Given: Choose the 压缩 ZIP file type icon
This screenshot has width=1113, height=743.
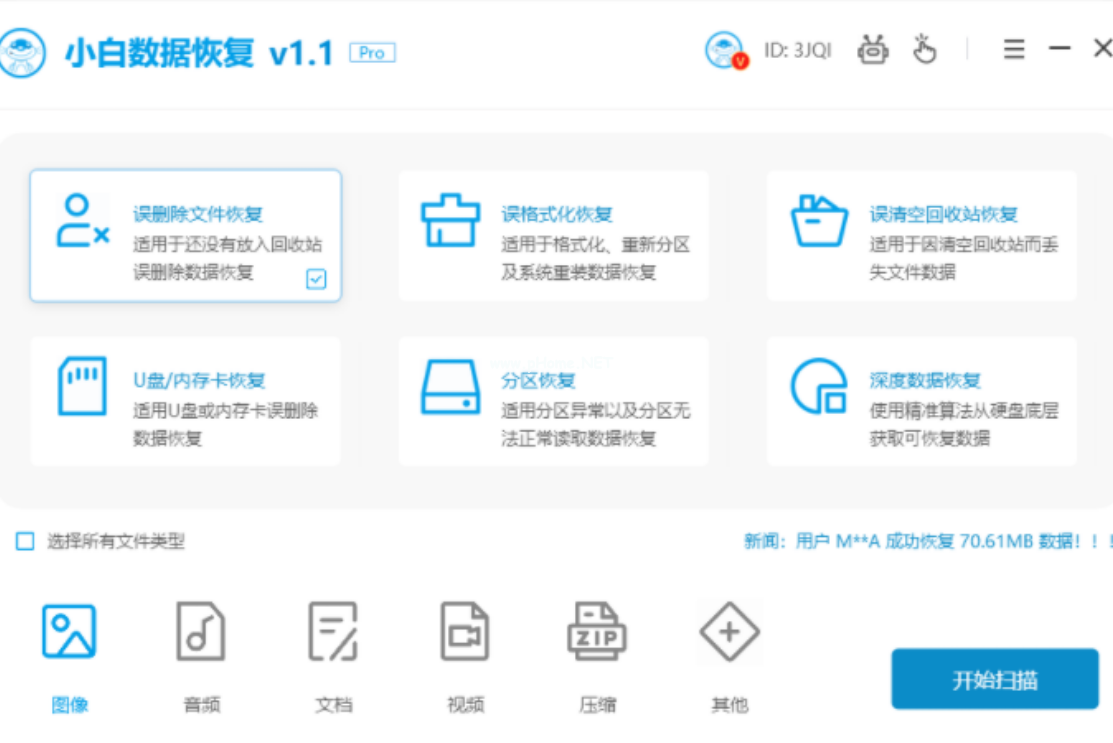Looking at the screenshot, I should tap(597, 631).
